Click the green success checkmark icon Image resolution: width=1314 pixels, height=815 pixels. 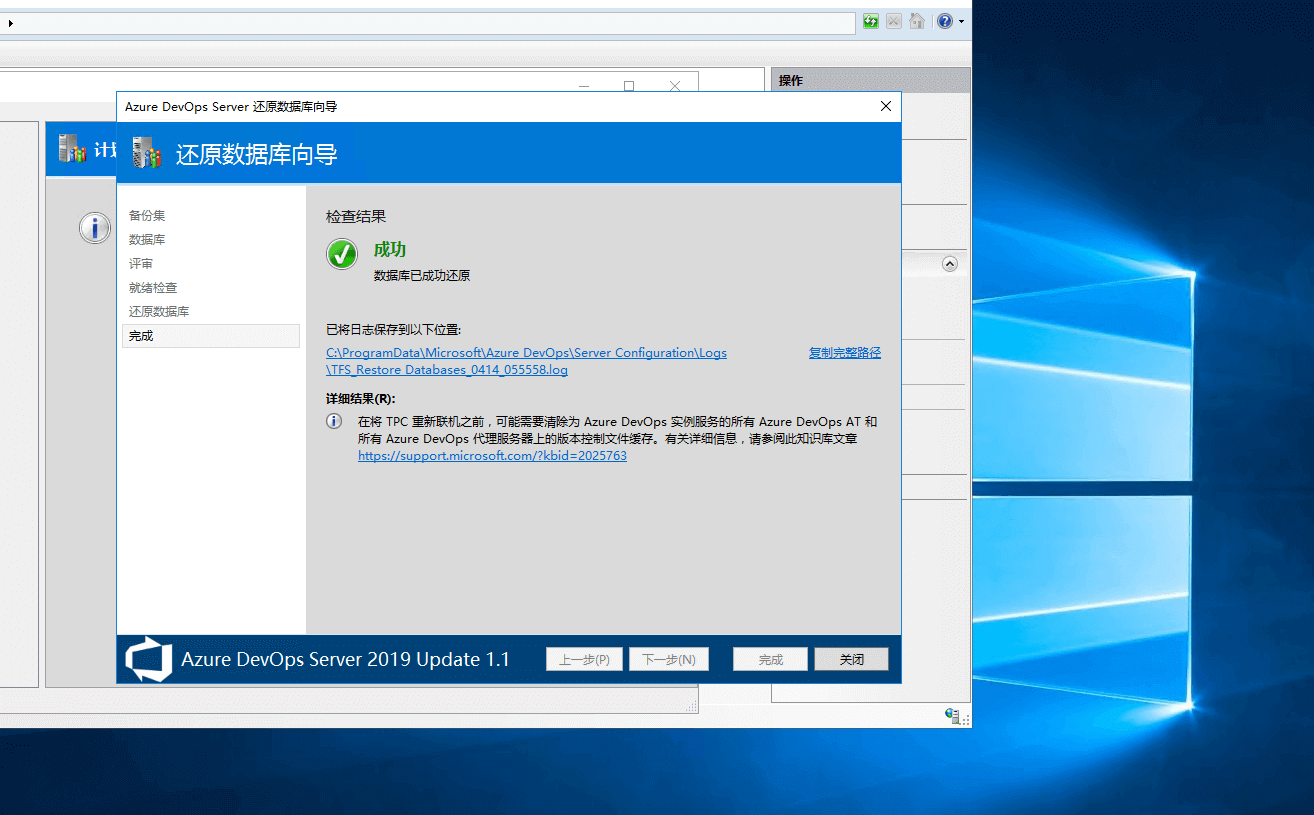coord(342,254)
